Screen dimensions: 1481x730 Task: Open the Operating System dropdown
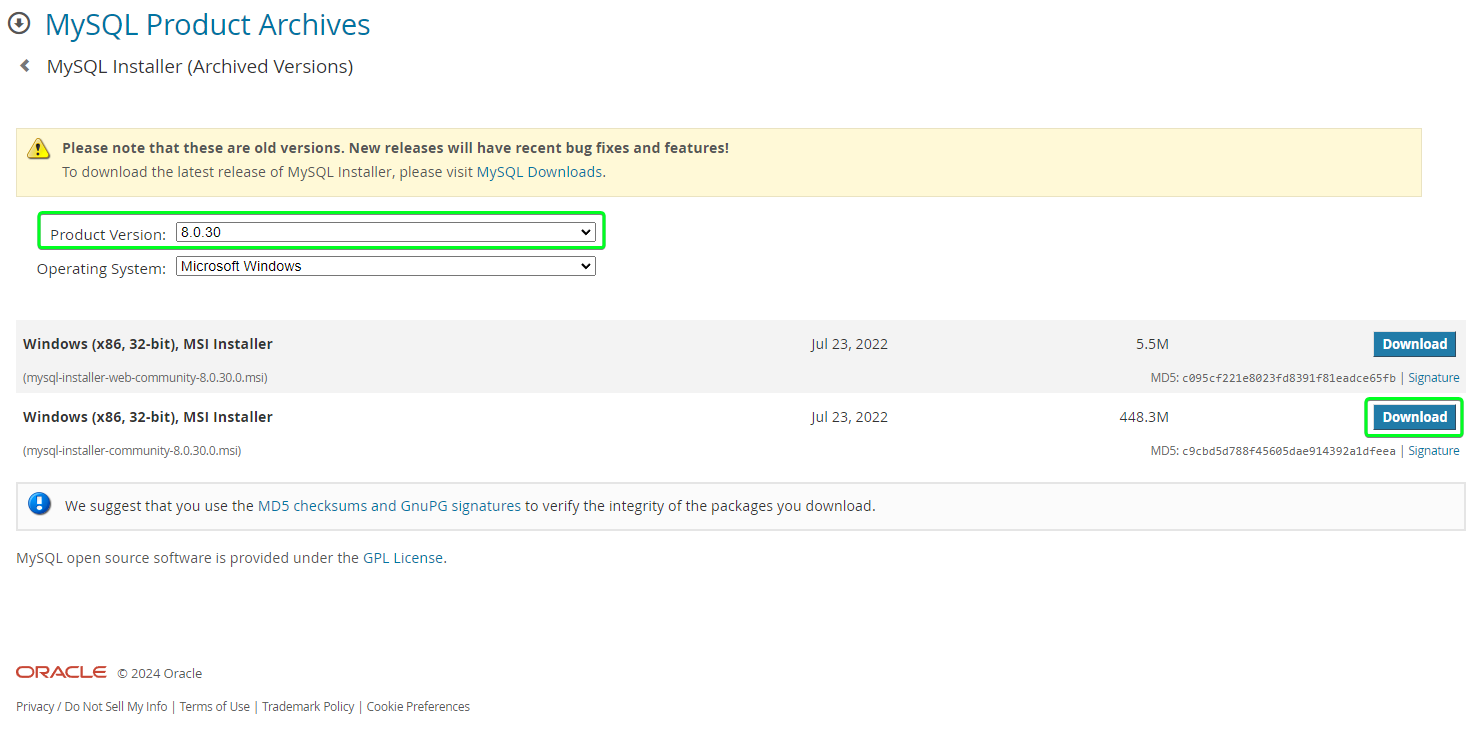point(386,266)
